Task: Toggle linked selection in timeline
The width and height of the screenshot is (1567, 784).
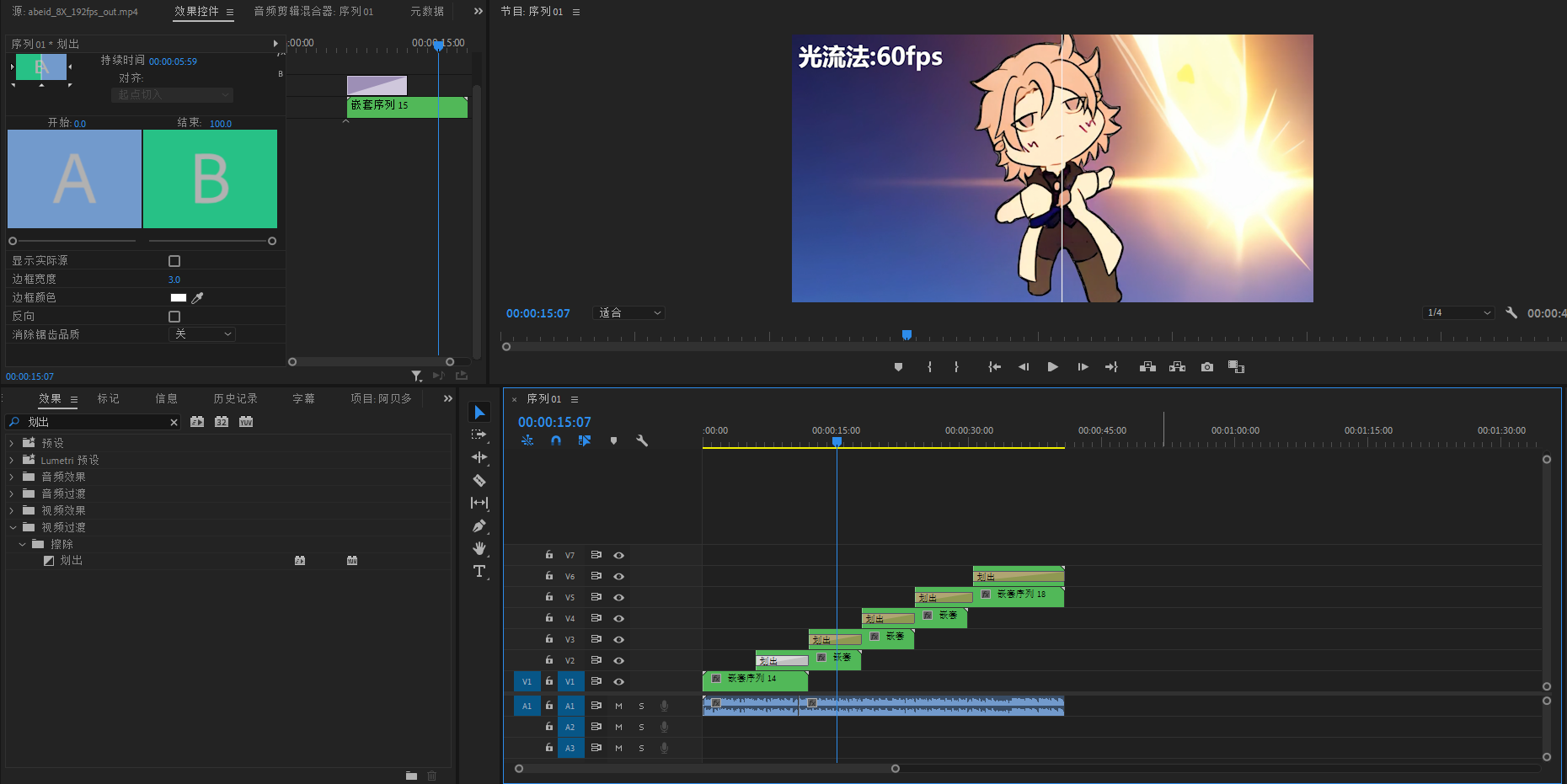Action: 585,440
